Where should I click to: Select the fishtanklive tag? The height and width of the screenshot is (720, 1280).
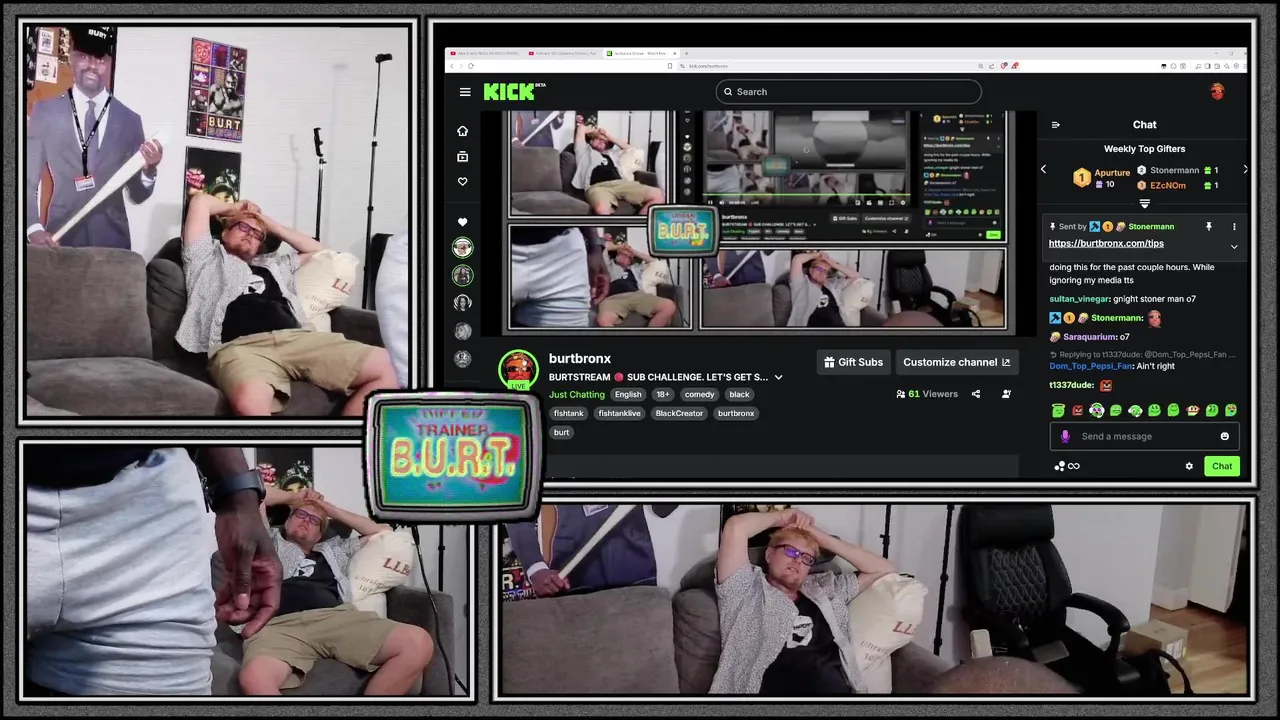point(619,414)
